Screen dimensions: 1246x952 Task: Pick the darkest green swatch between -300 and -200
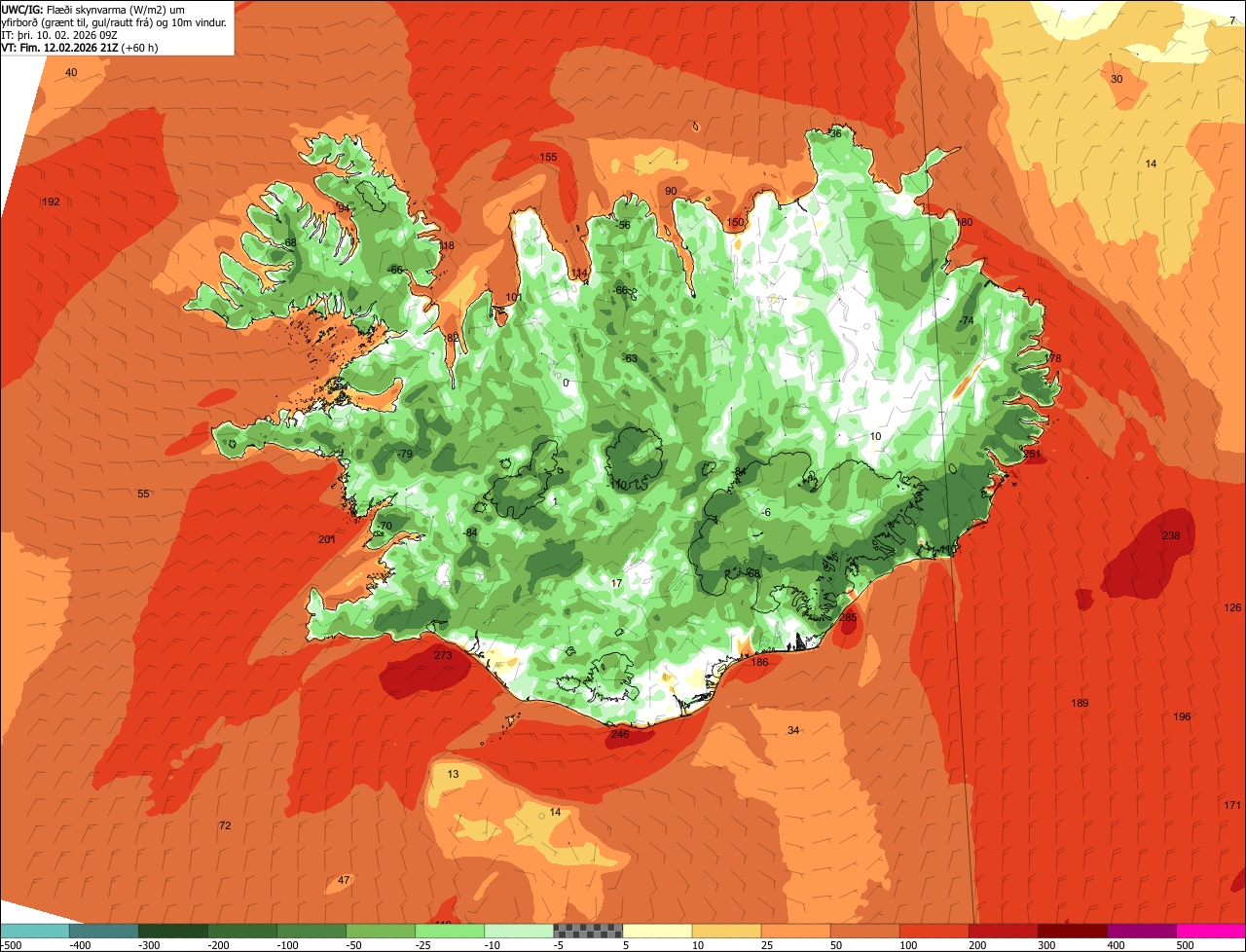(173, 930)
